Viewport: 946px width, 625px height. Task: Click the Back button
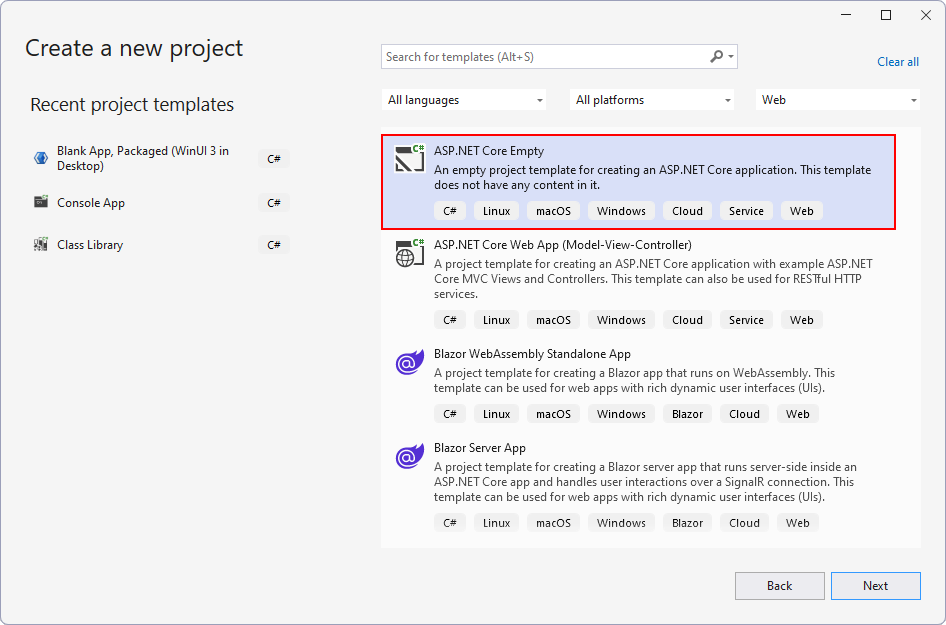(x=779, y=586)
